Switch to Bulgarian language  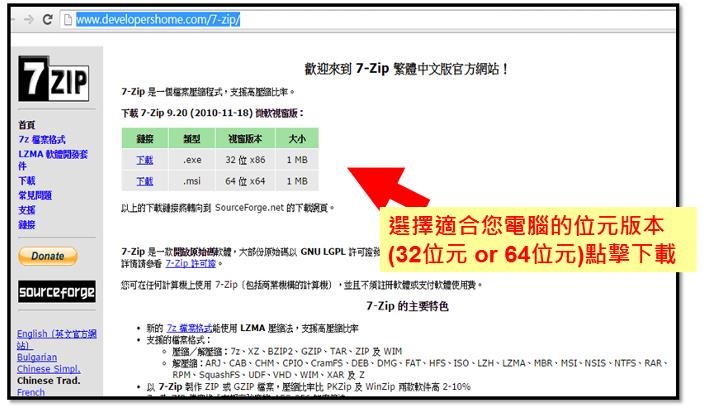(x=37, y=357)
